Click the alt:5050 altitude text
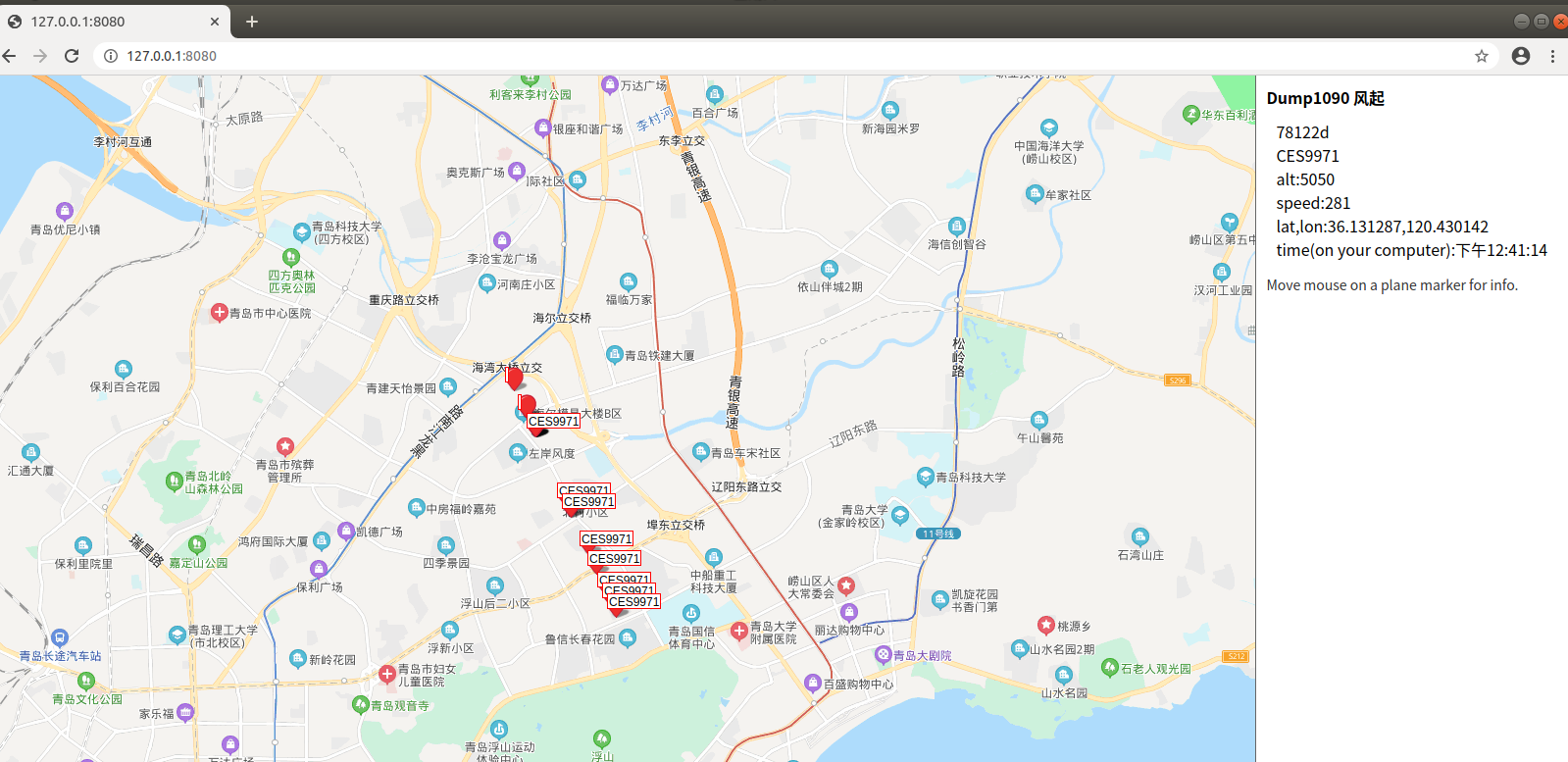The image size is (1568, 762). [x=1305, y=179]
